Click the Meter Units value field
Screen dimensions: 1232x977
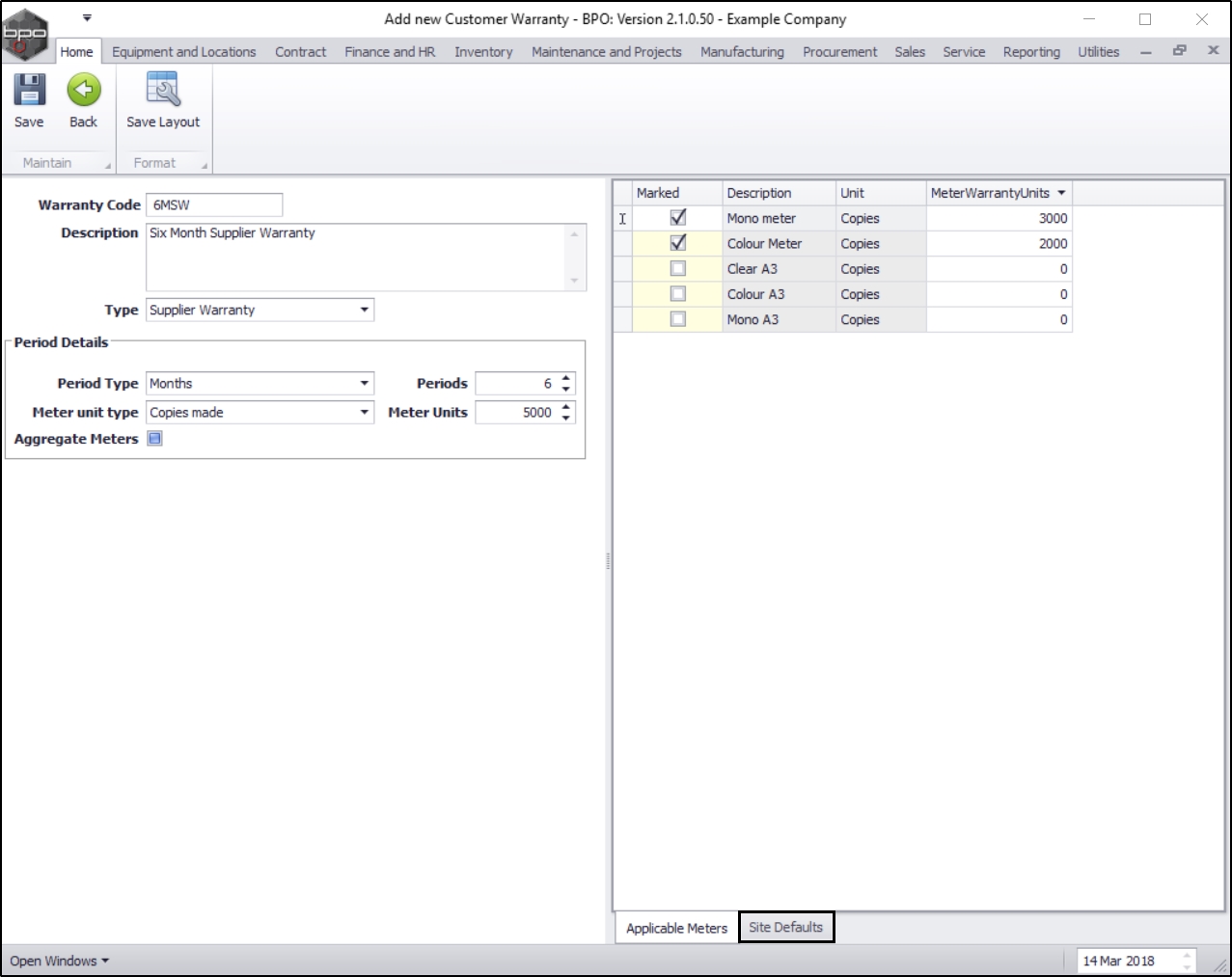pos(516,413)
